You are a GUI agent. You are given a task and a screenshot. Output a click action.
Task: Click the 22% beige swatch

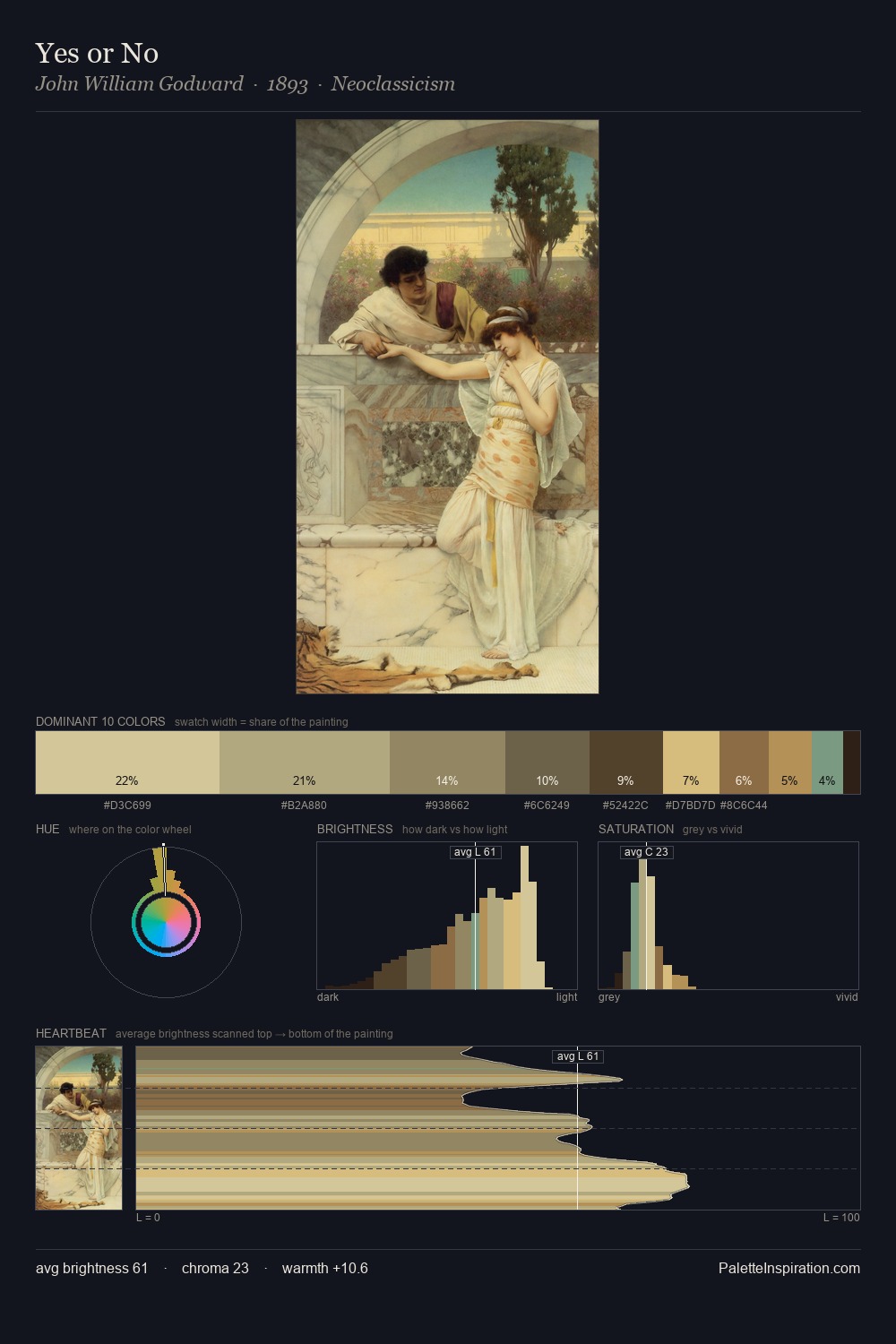127,762
